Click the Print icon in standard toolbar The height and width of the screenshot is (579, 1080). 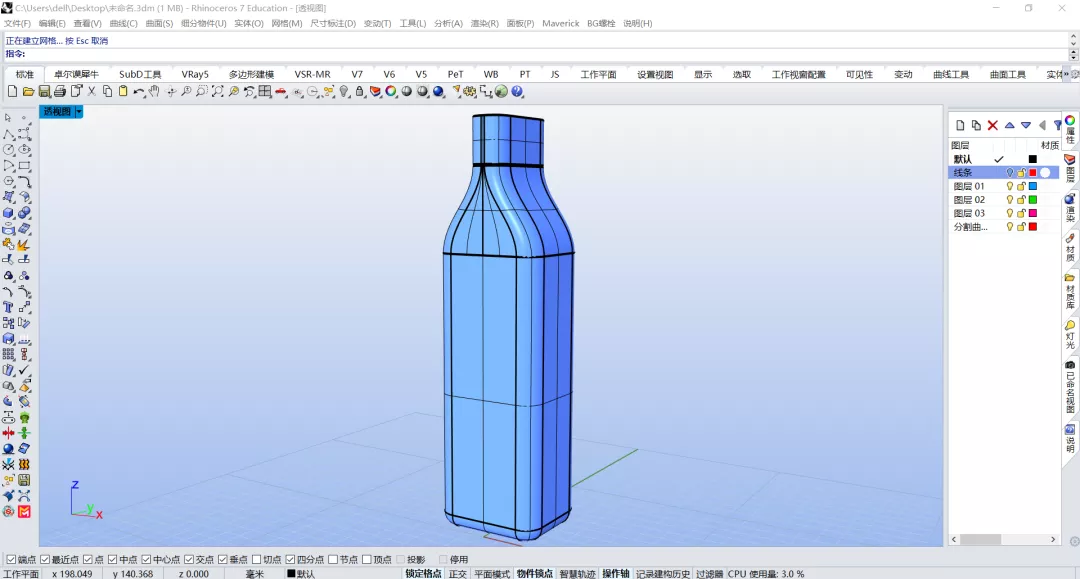tap(60, 92)
